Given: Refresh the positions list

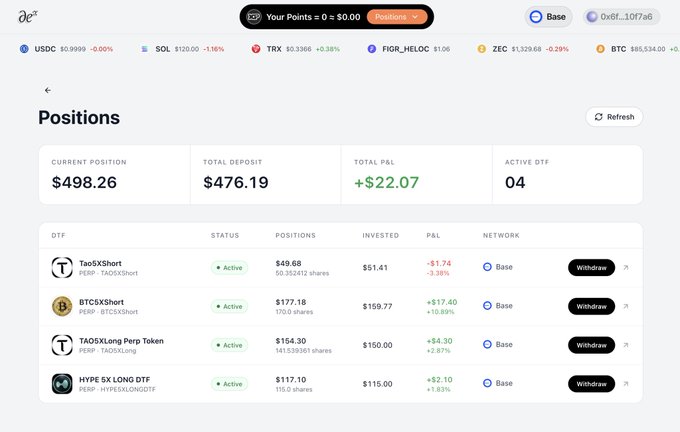Looking at the screenshot, I should [614, 117].
